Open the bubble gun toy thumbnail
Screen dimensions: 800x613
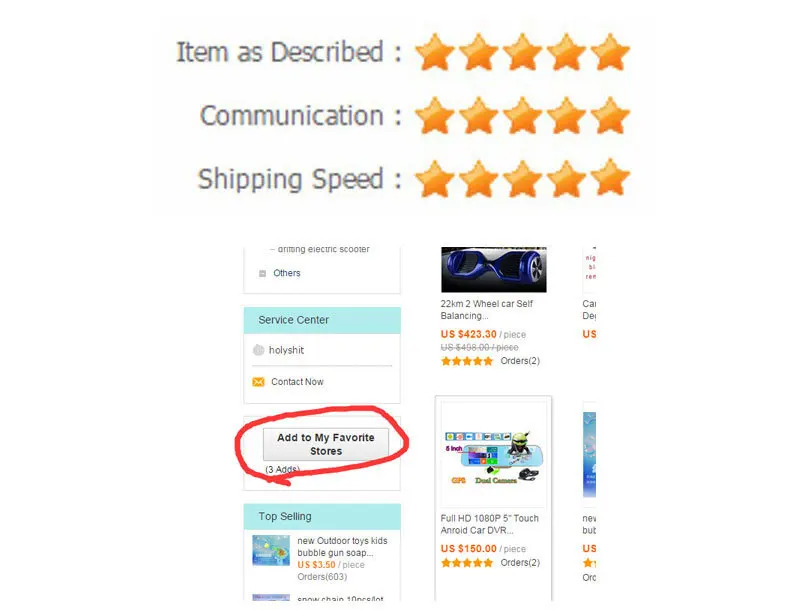(x=271, y=550)
